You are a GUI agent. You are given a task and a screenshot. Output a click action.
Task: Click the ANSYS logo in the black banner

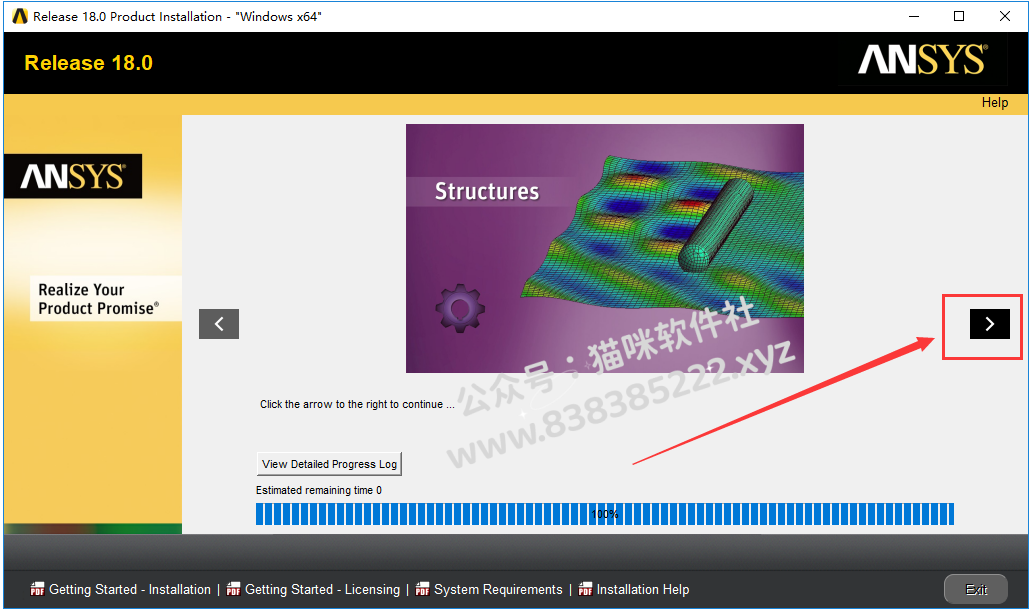tap(923, 60)
